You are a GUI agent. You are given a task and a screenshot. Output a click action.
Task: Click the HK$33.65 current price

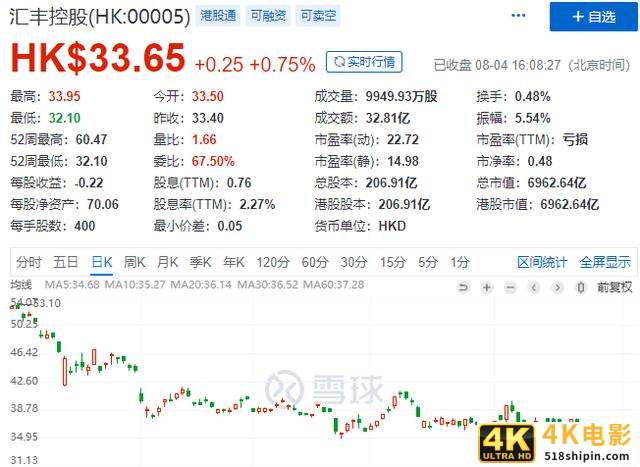coord(98,58)
